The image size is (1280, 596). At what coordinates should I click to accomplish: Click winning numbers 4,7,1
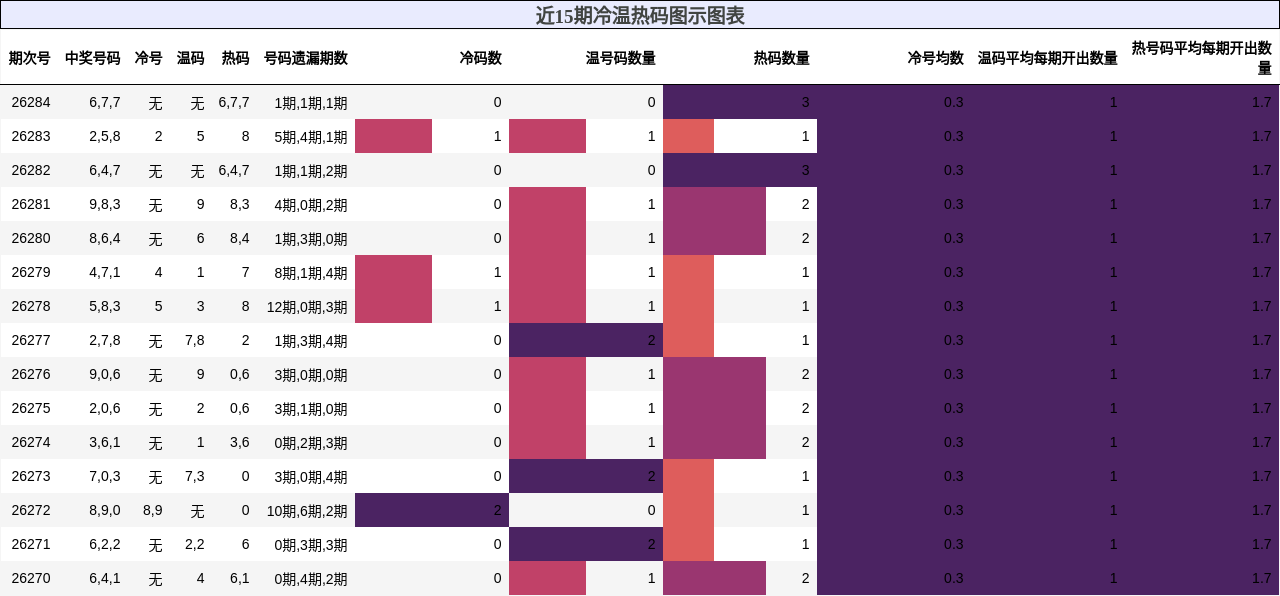point(105,272)
